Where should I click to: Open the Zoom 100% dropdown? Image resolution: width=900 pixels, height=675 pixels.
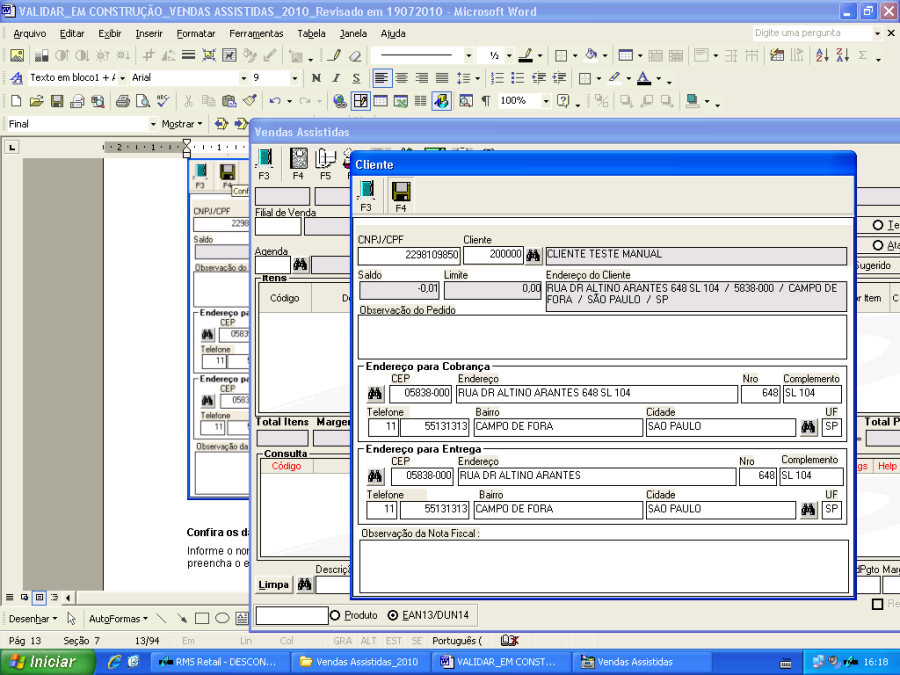coord(546,102)
